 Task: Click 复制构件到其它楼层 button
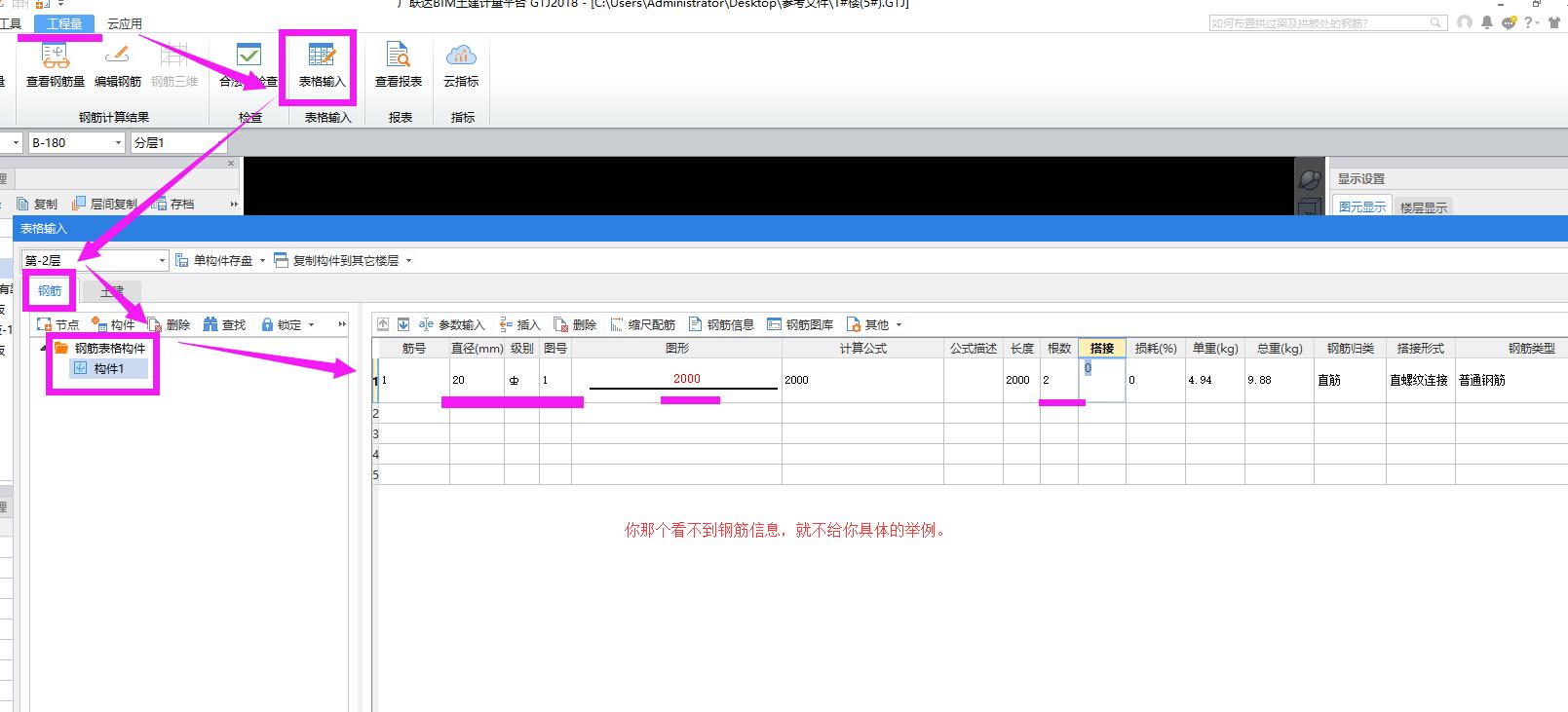pos(336,260)
